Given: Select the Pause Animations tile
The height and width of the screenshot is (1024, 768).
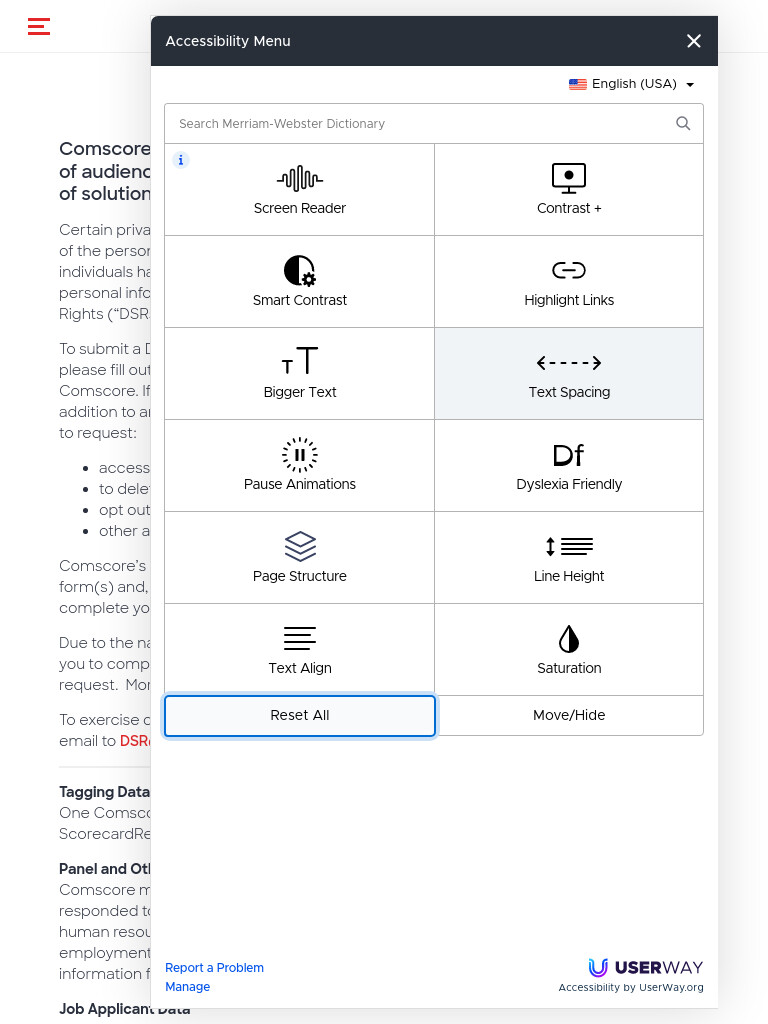Looking at the screenshot, I should pos(300,466).
